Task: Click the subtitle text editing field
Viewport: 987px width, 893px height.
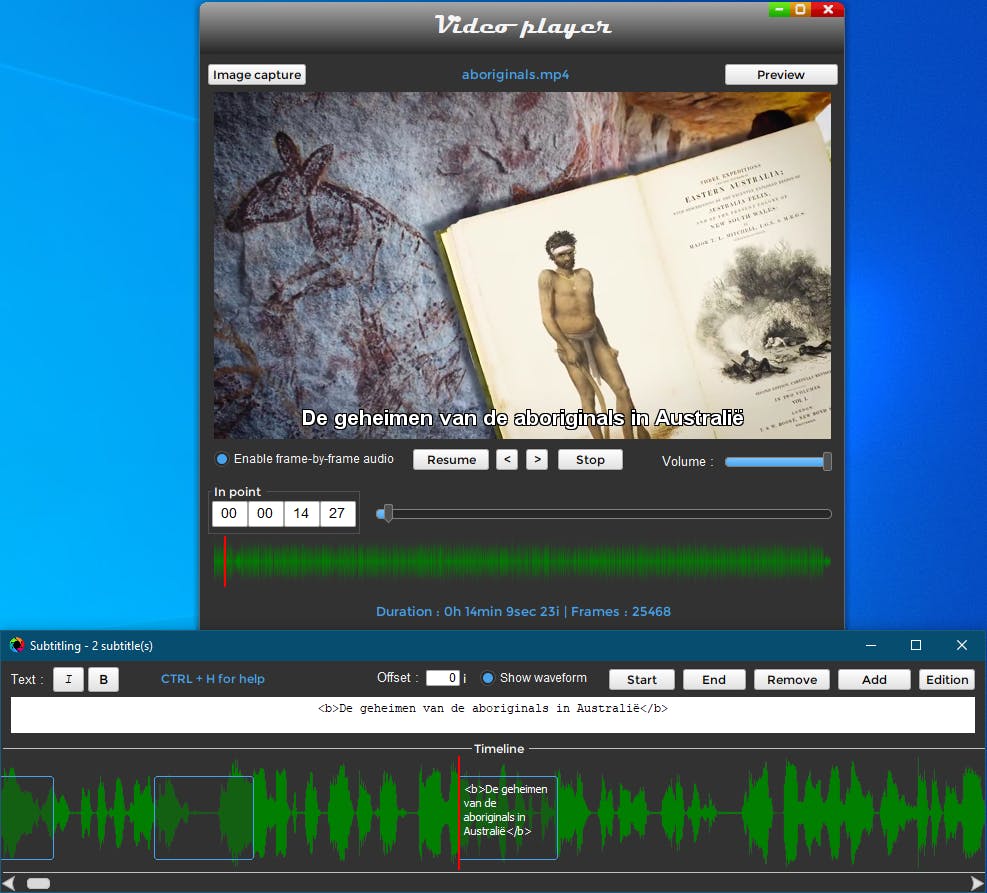Action: [493, 715]
